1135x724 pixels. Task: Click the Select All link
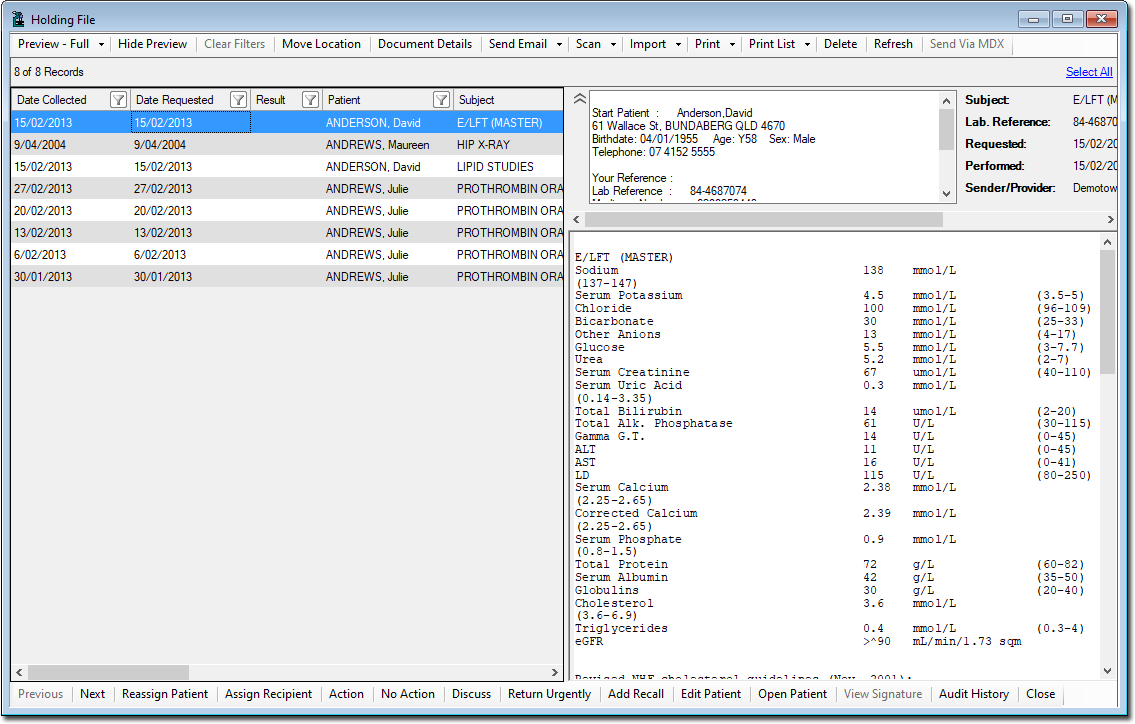pos(1089,72)
